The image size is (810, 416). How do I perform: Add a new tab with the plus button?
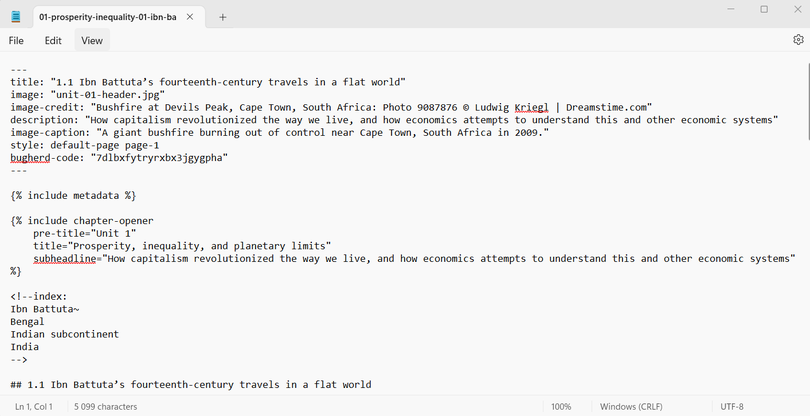tap(222, 17)
